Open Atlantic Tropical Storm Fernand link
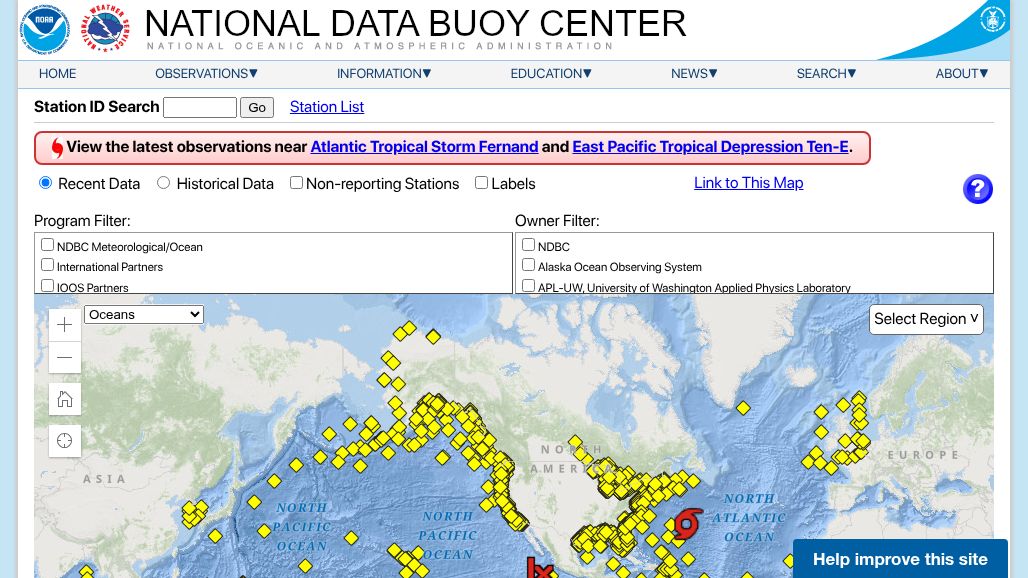Viewport: 1028px width, 578px height. 424,147
